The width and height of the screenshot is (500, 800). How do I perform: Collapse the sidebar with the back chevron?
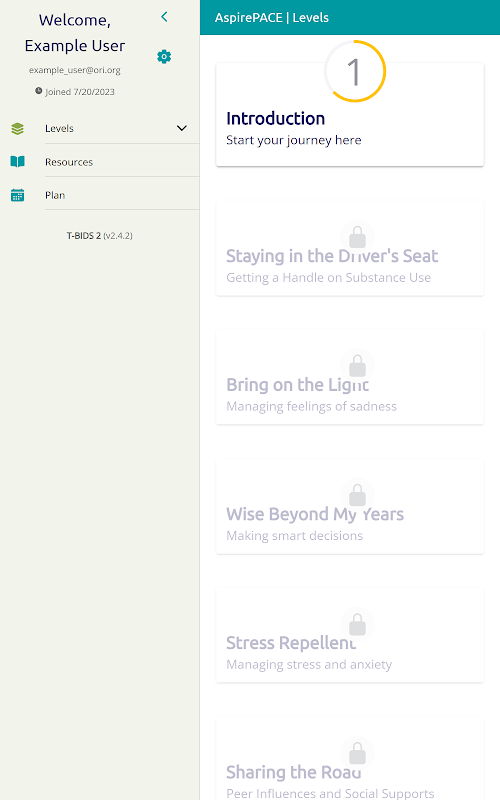164,17
